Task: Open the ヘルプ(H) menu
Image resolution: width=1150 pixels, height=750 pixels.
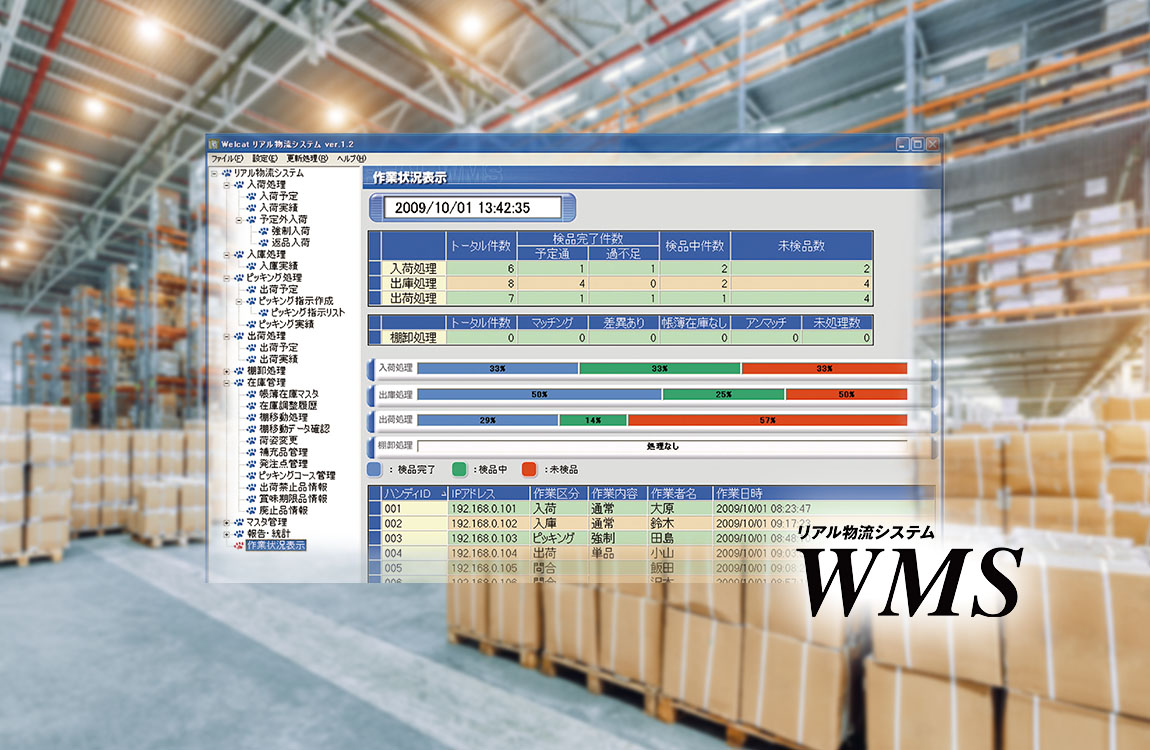Action: click(351, 158)
